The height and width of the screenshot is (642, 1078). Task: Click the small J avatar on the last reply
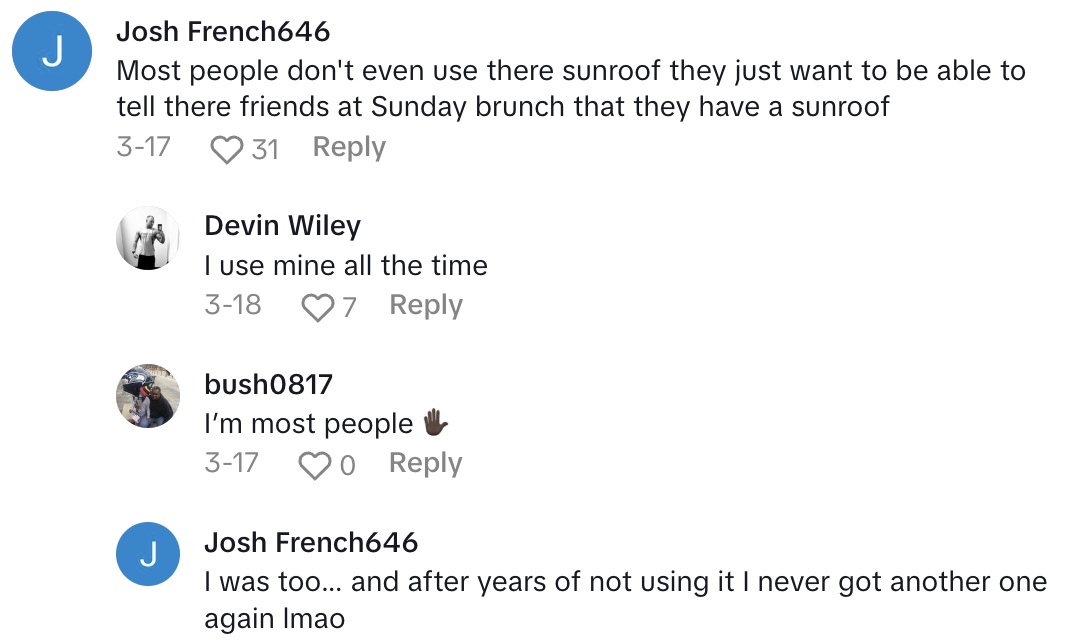[x=149, y=554]
